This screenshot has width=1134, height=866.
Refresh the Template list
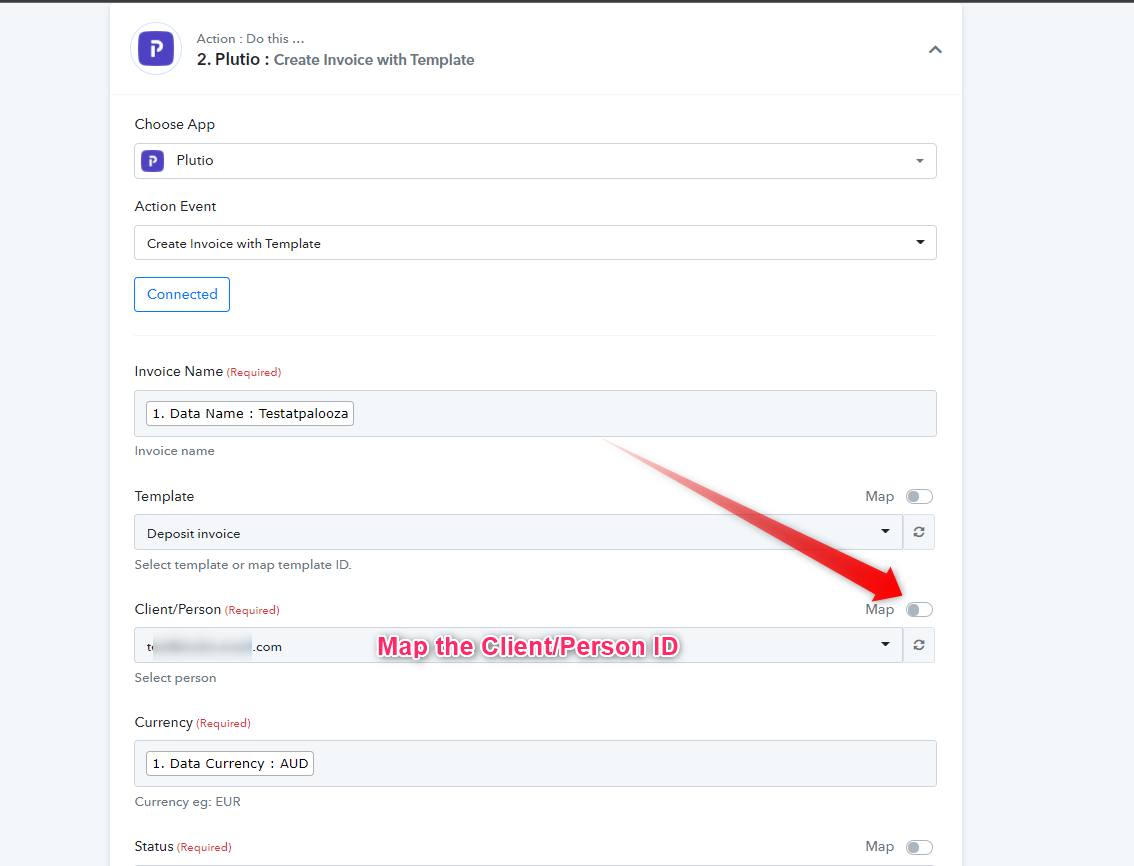tap(919, 532)
